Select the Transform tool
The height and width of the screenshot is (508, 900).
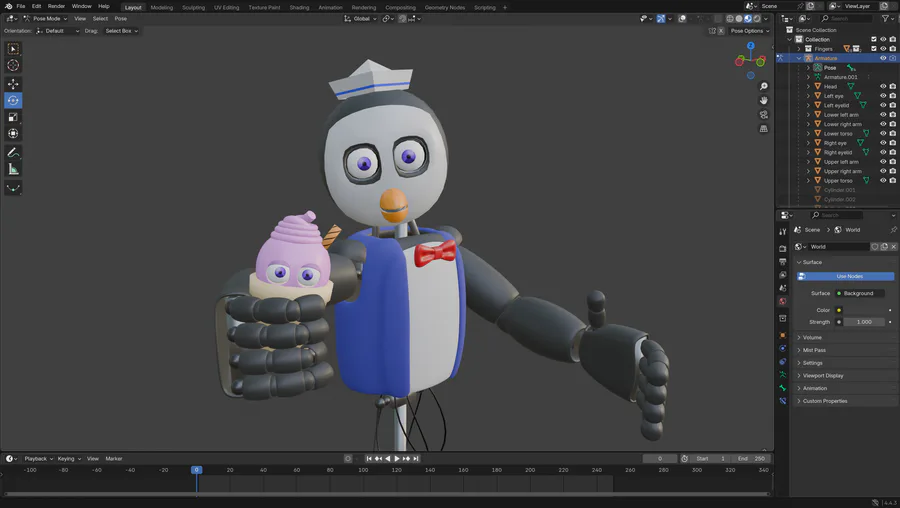tap(13, 134)
